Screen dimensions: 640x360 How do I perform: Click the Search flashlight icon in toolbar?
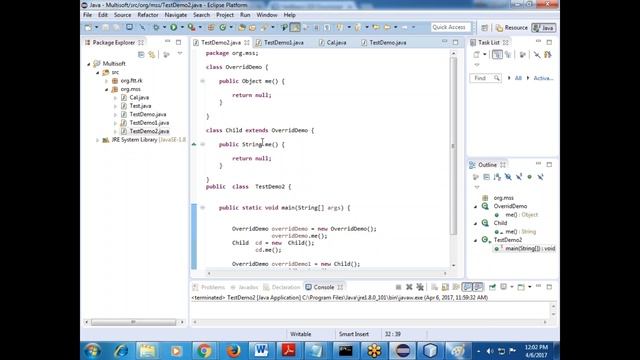tap(264, 27)
